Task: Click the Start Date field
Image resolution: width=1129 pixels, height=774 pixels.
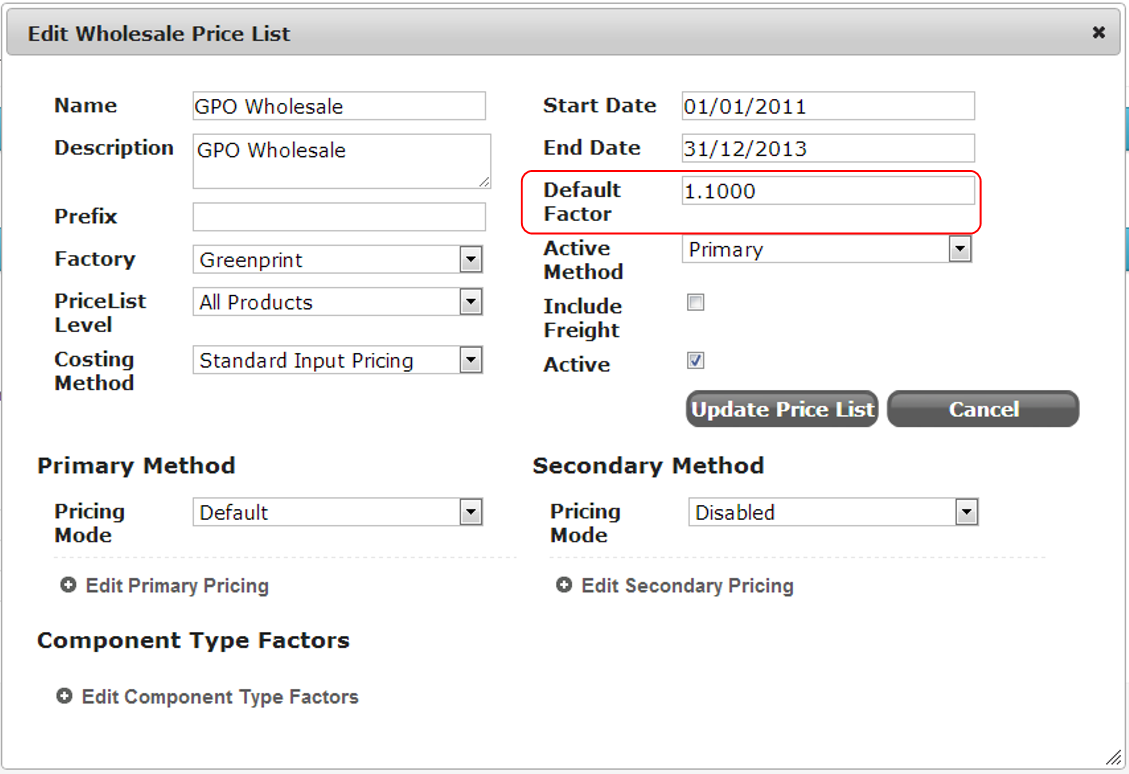Action: 828,106
